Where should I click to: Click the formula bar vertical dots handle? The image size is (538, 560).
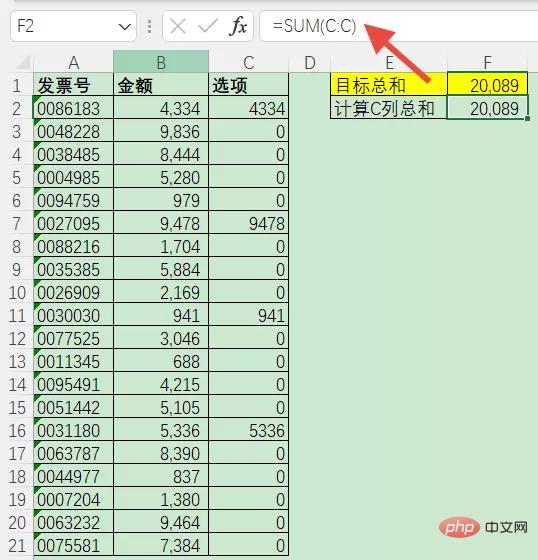(x=149, y=26)
